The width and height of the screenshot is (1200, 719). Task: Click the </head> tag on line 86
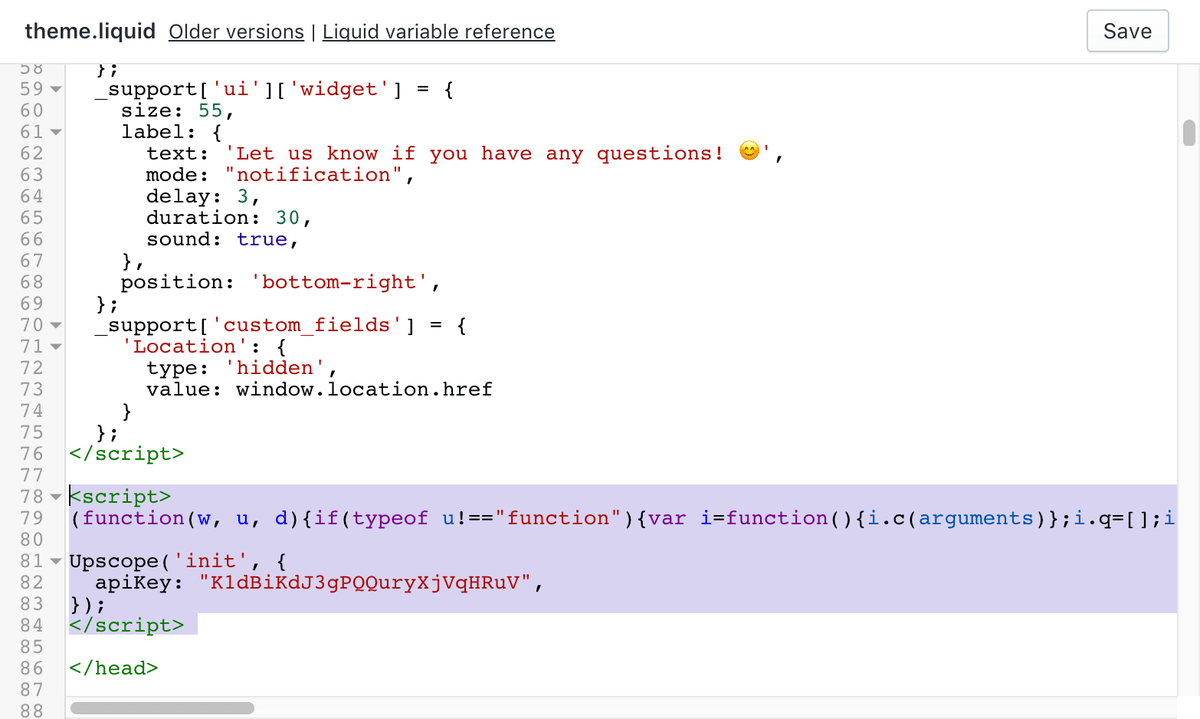point(114,668)
